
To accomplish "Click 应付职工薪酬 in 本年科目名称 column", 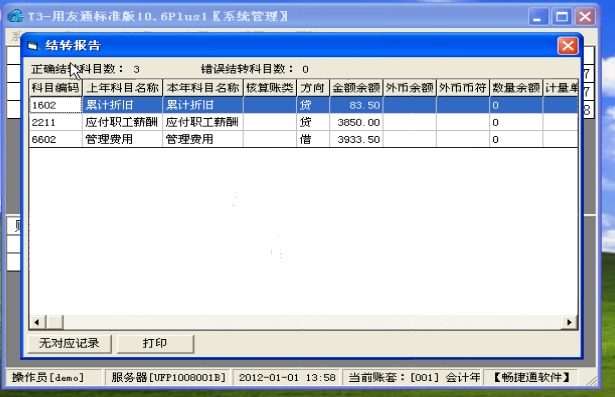I will tap(203, 122).
